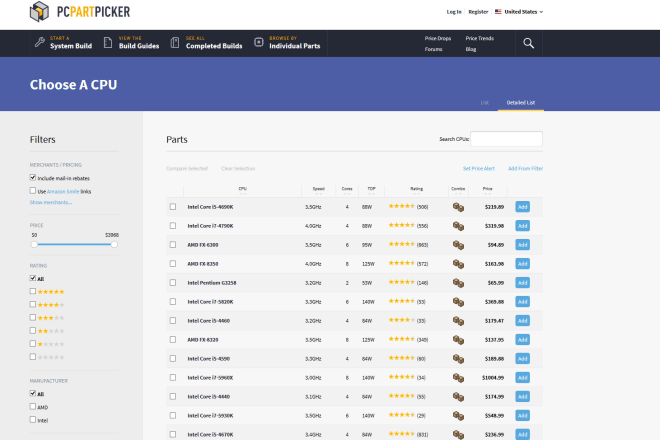Click the Log In link

(454, 12)
